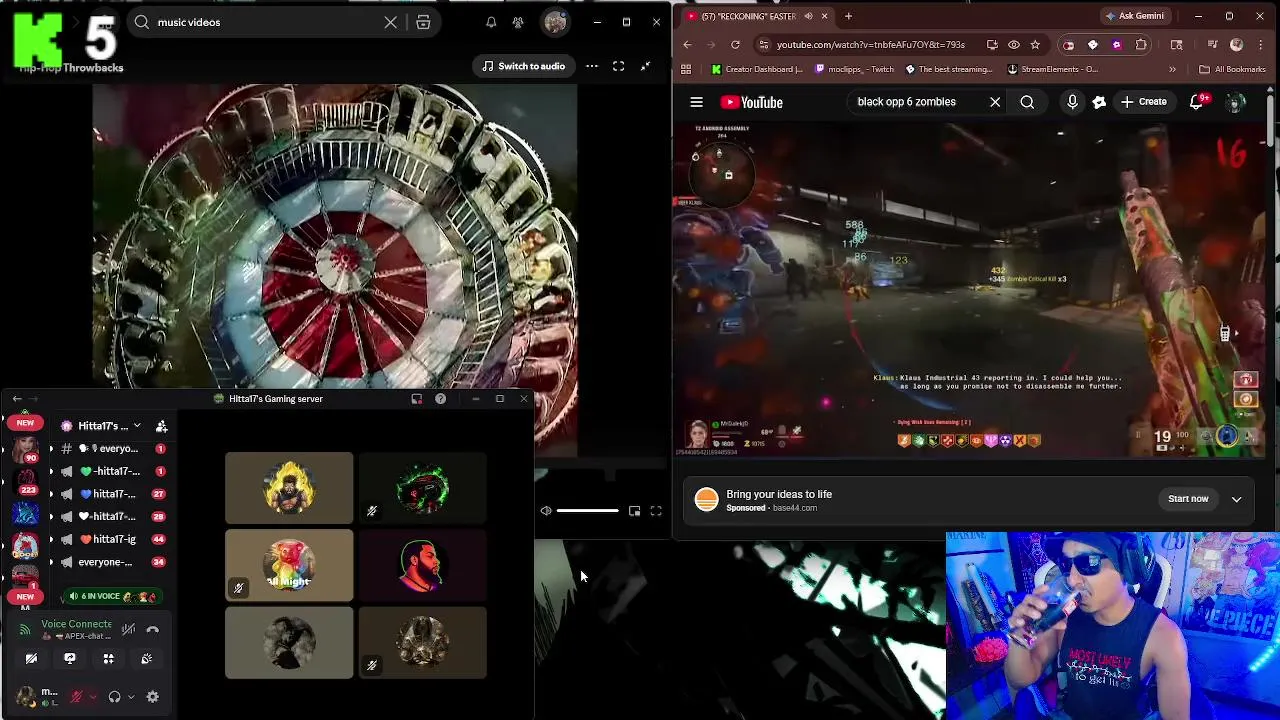Open Discord help question mark

[440, 399]
